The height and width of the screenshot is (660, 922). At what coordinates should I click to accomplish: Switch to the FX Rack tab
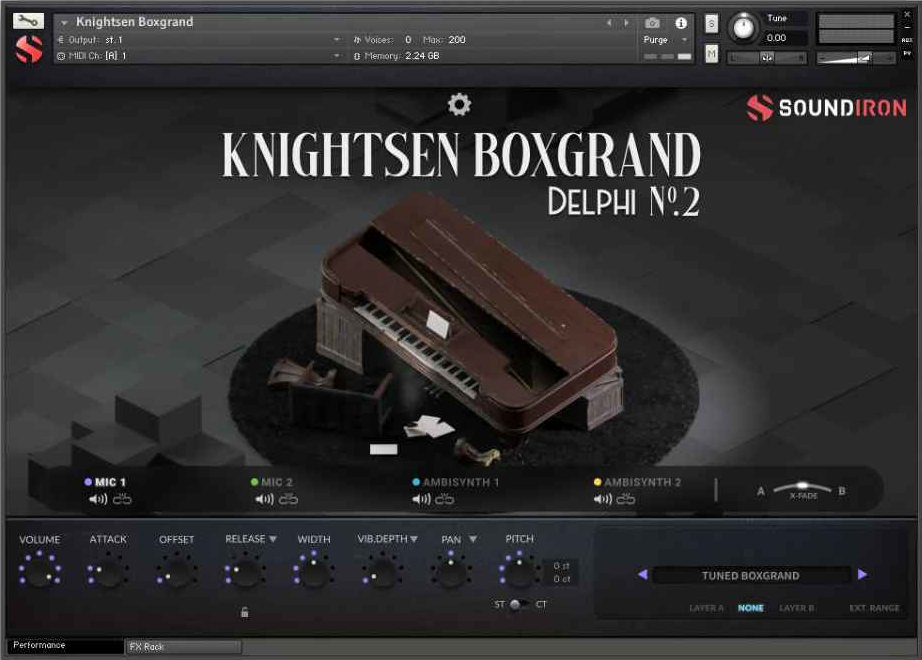150,647
